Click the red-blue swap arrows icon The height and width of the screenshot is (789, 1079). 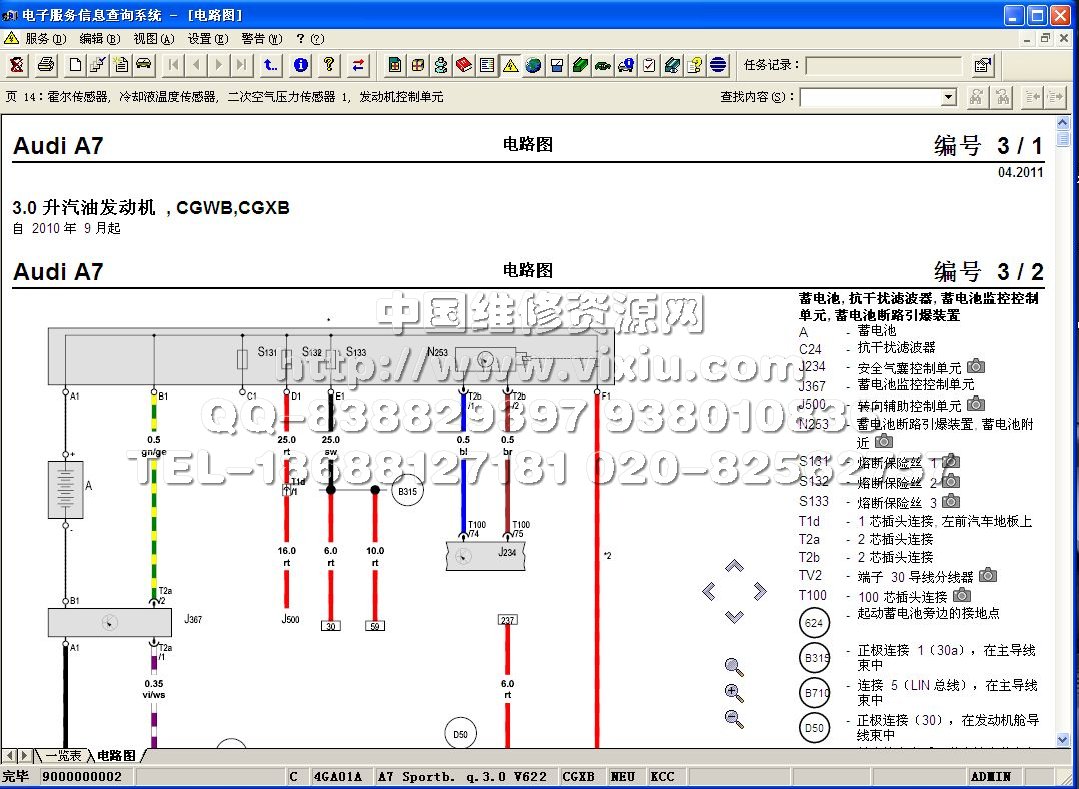pyautogui.click(x=358, y=65)
